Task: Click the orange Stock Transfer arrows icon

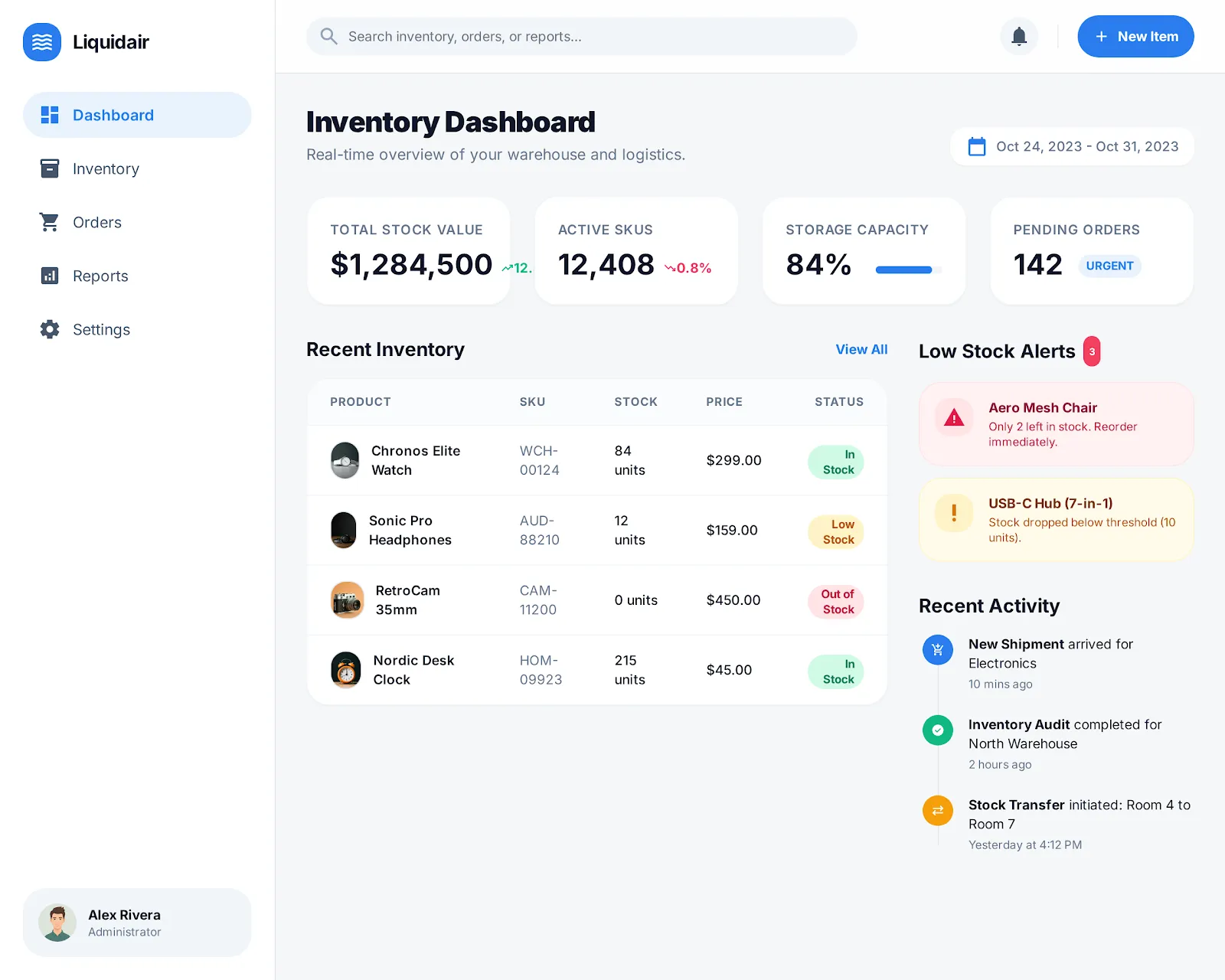Action: pyautogui.click(x=938, y=811)
